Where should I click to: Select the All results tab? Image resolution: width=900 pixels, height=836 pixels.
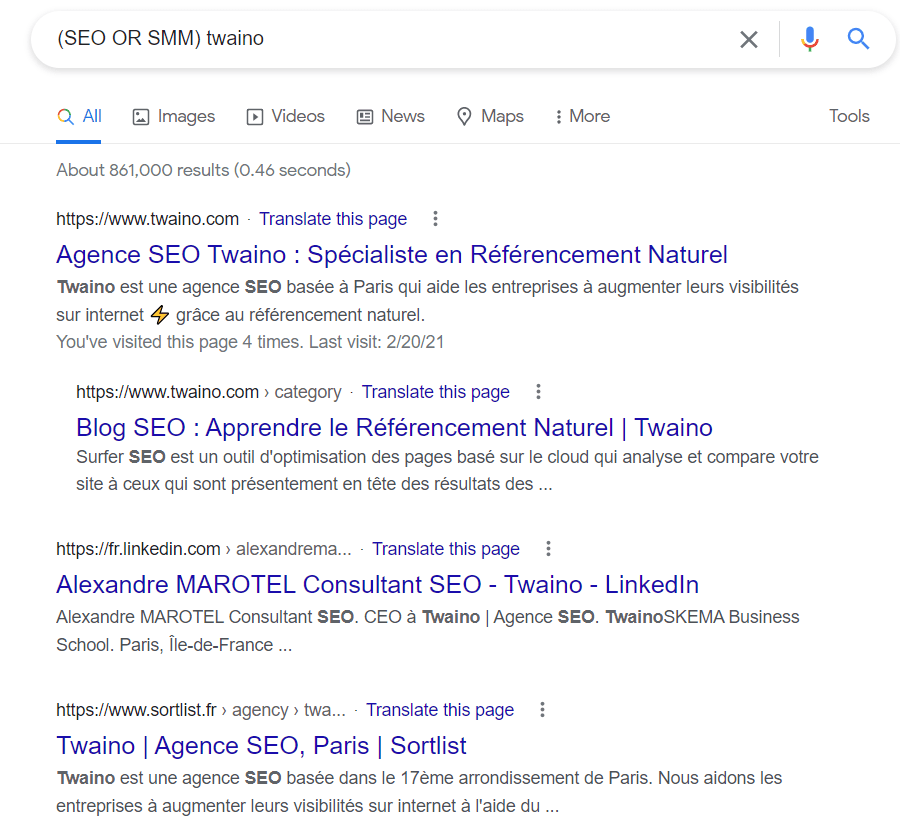pos(80,116)
